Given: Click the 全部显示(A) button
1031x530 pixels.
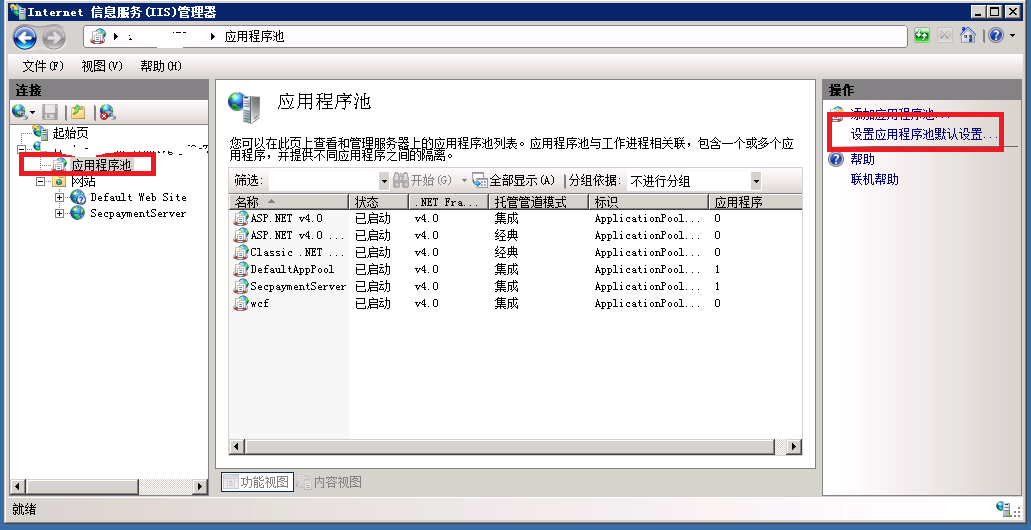Looking at the screenshot, I should tap(514, 180).
